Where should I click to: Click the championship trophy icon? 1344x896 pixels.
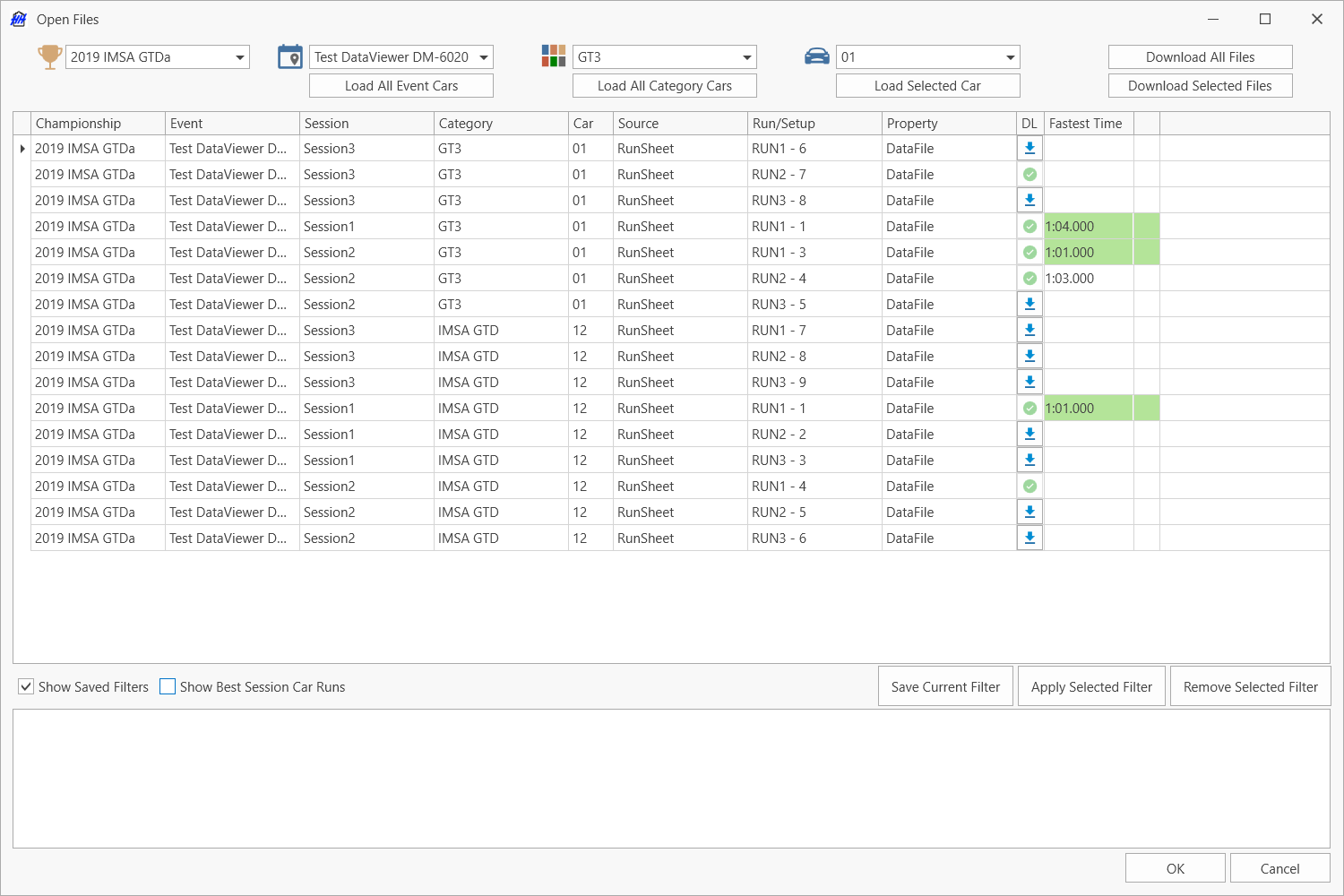coord(49,56)
